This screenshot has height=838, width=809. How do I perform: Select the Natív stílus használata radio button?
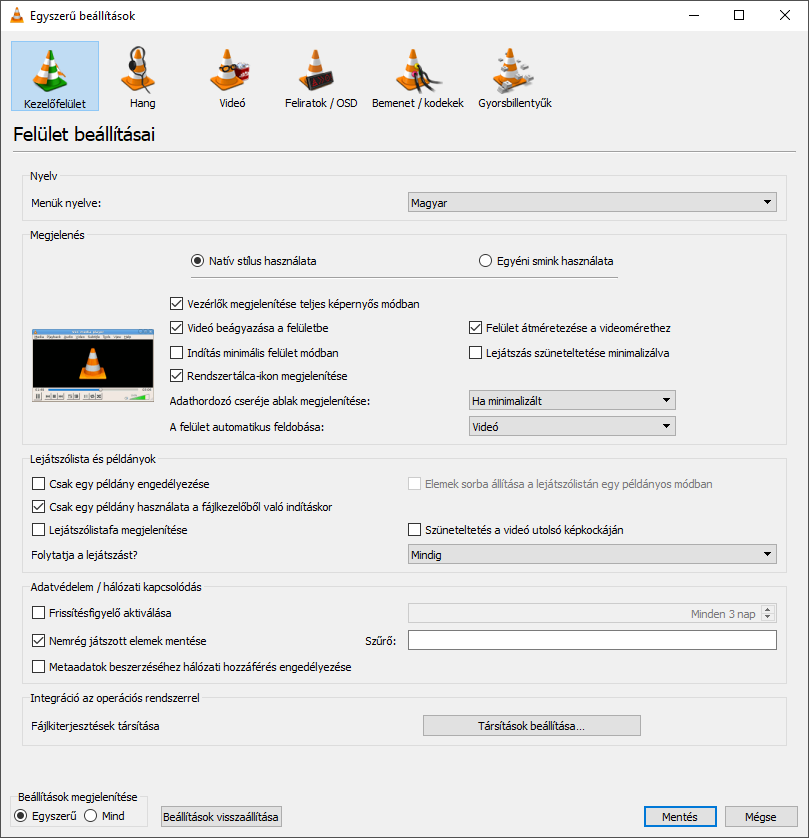tap(198, 261)
